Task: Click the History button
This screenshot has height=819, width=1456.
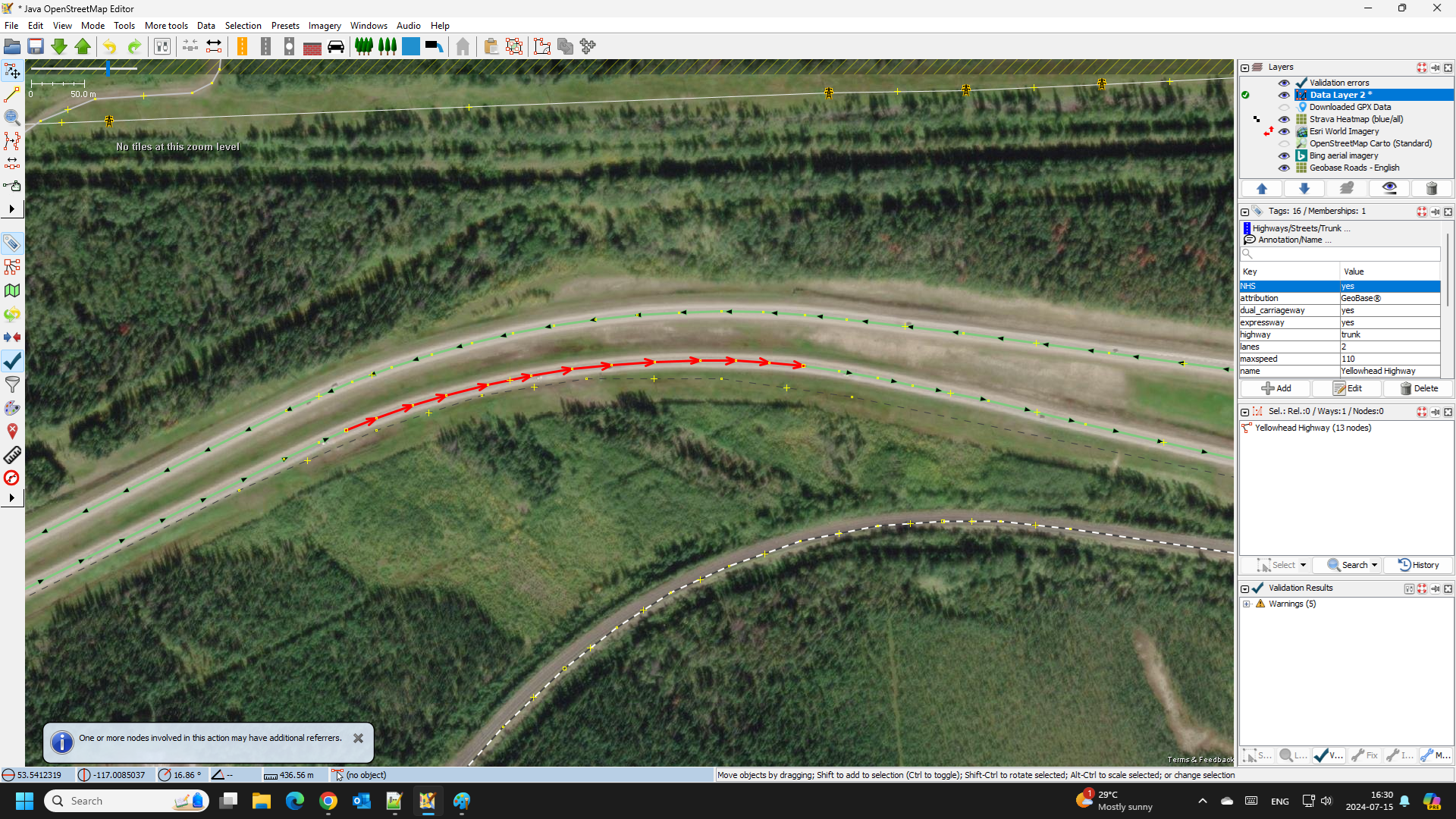Action: (x=1418, y=565)
